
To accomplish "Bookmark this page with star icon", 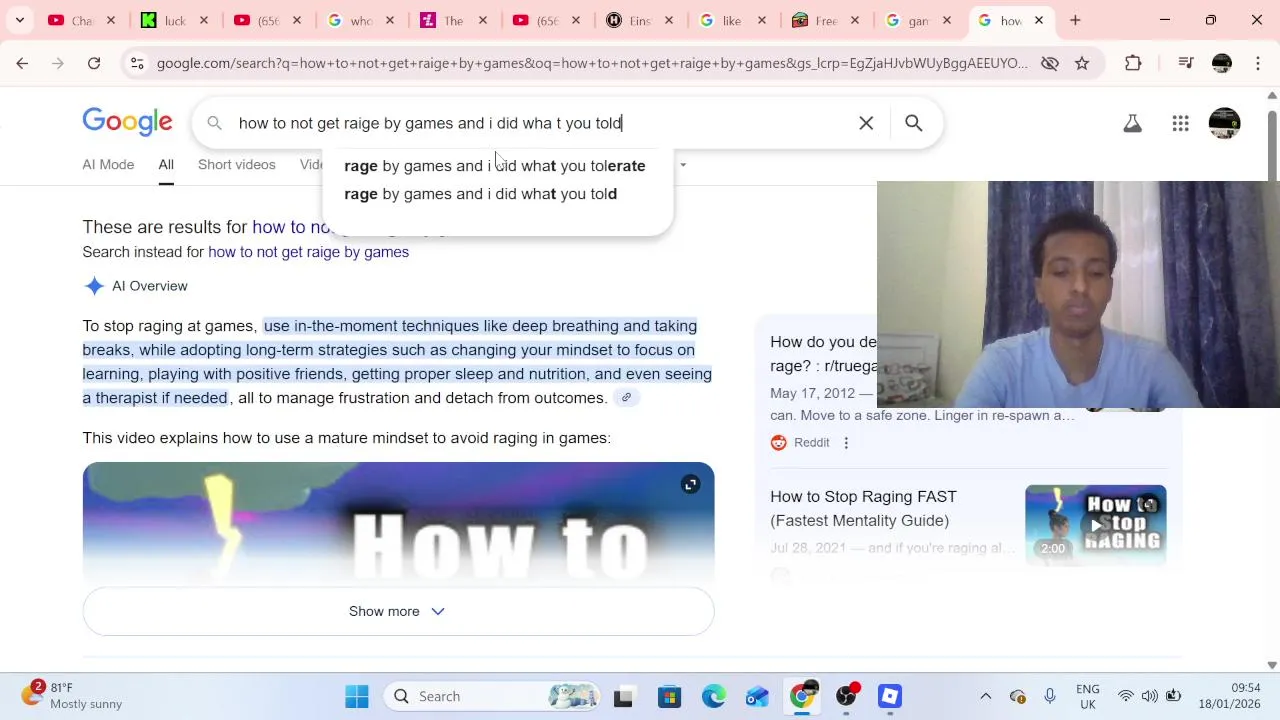I will pyautogui.click(x=1082, y=63).
